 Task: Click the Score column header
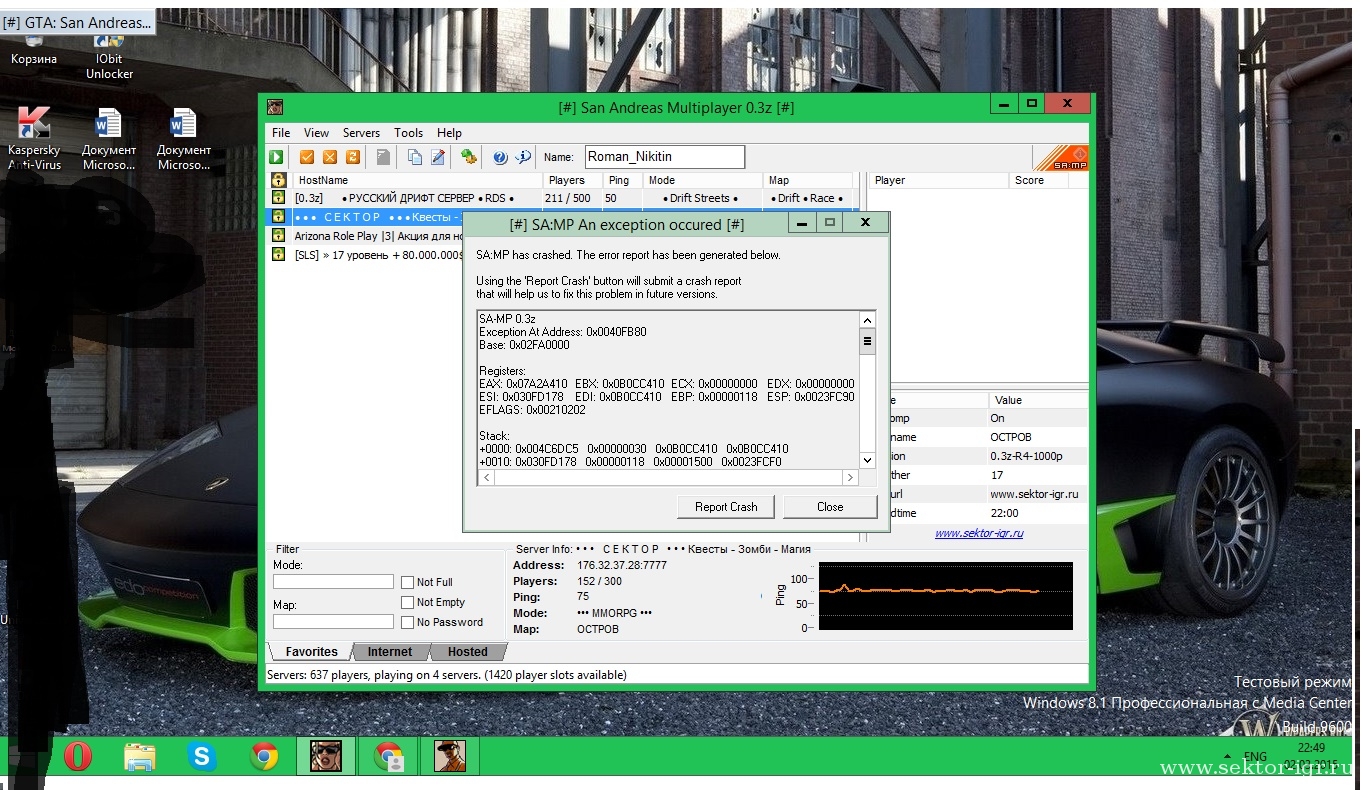point(1039,180)
